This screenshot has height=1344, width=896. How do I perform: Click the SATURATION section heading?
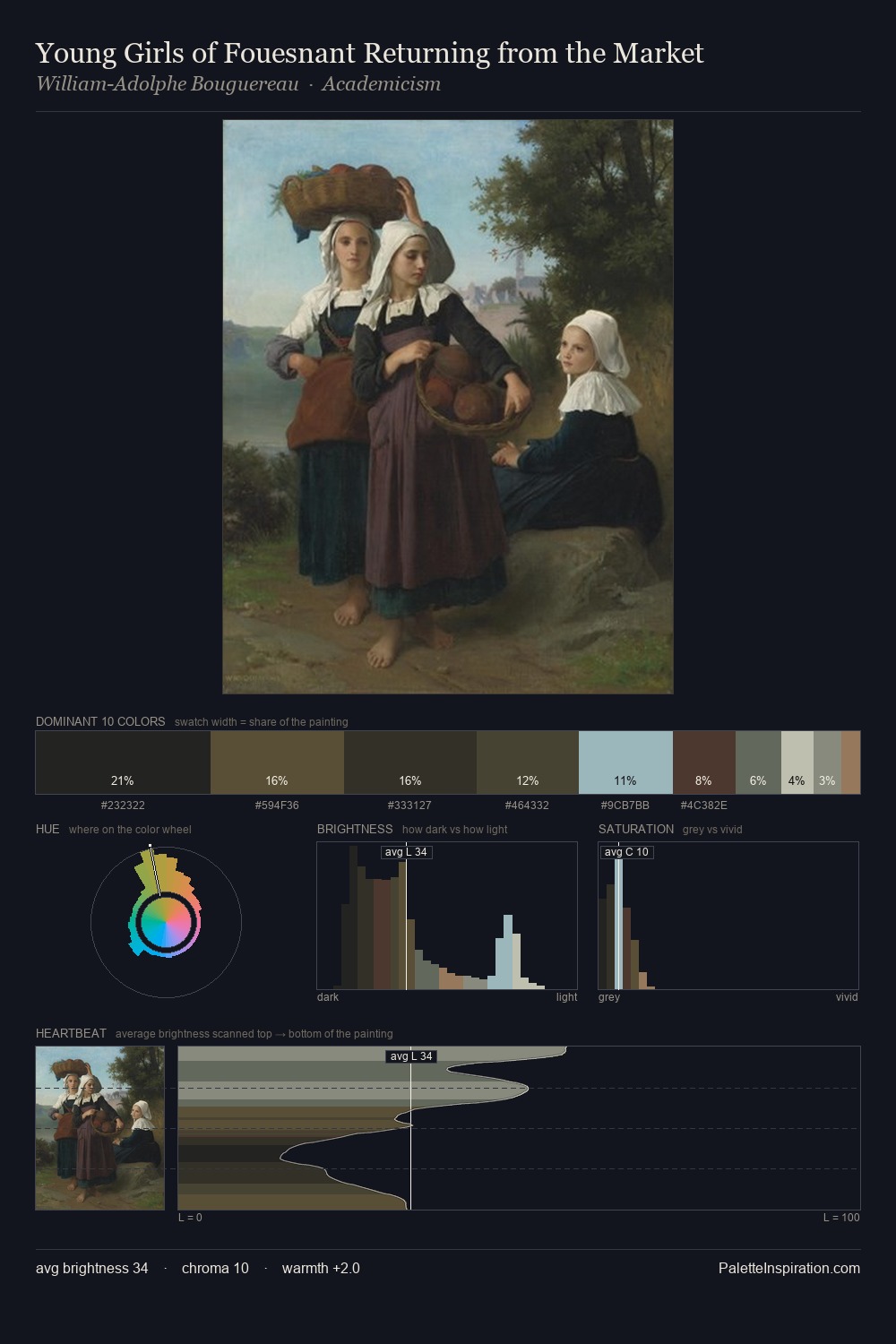pos(636,829)
